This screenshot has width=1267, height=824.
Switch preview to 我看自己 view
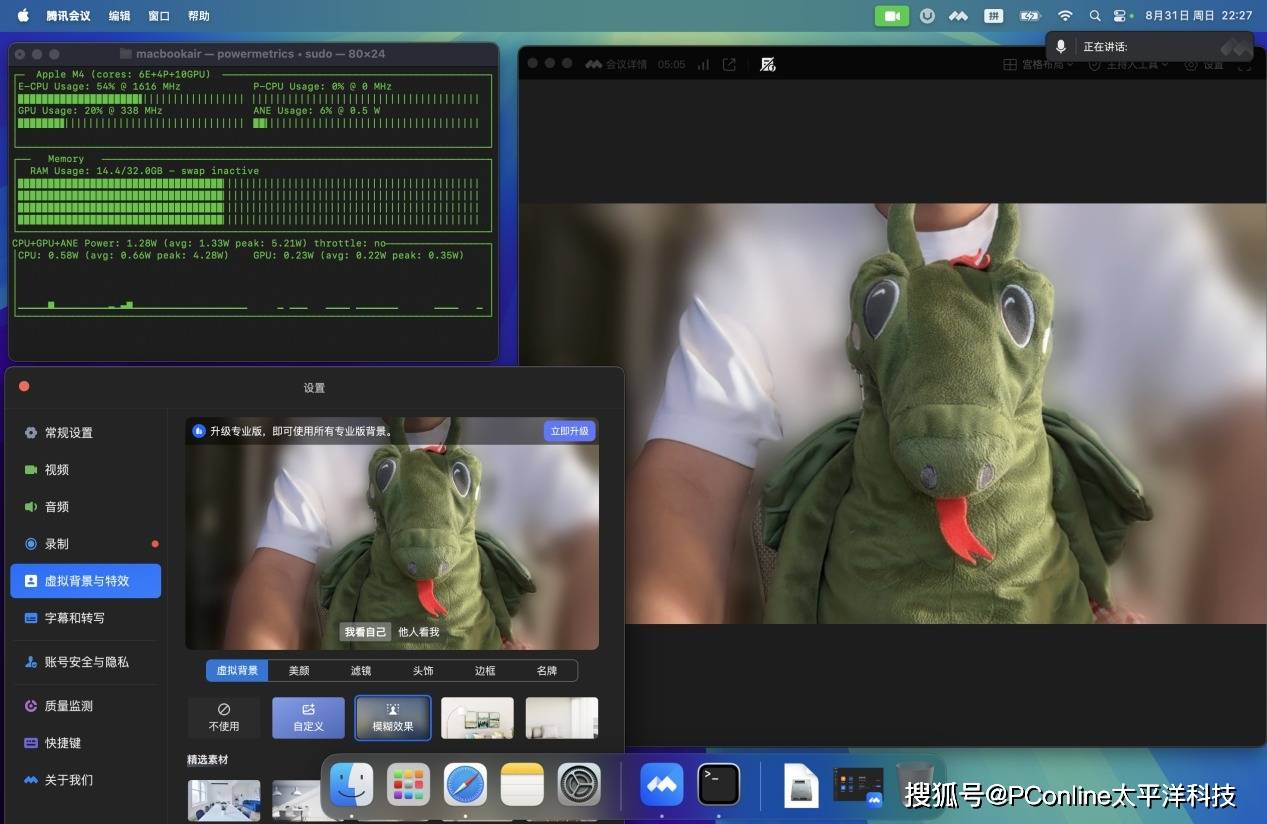365,632
